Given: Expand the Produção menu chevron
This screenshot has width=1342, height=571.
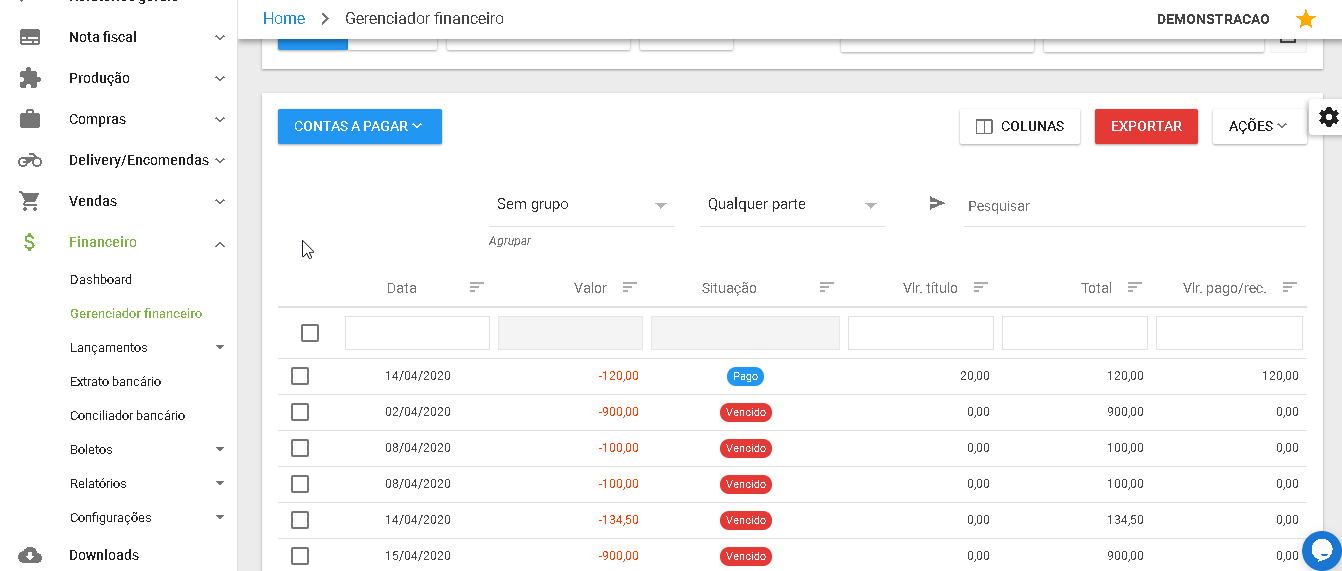Looking at the screenshot, I should (220, 78).
